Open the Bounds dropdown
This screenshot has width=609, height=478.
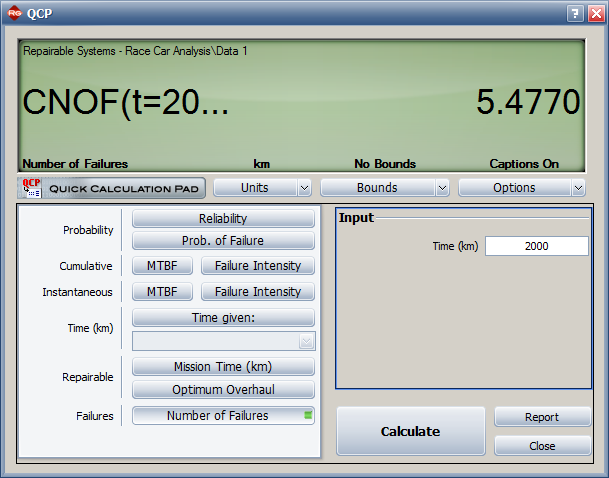tap(384, 188)
